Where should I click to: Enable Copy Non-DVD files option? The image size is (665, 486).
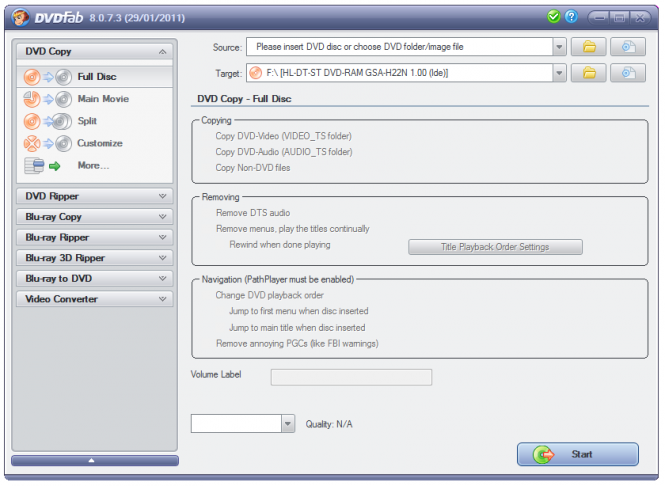253,168
